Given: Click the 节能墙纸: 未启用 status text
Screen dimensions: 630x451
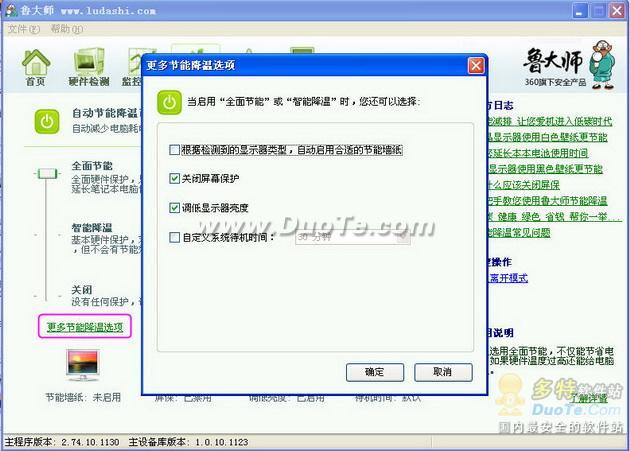Looking at the screenshot, I should click(83, 398).
